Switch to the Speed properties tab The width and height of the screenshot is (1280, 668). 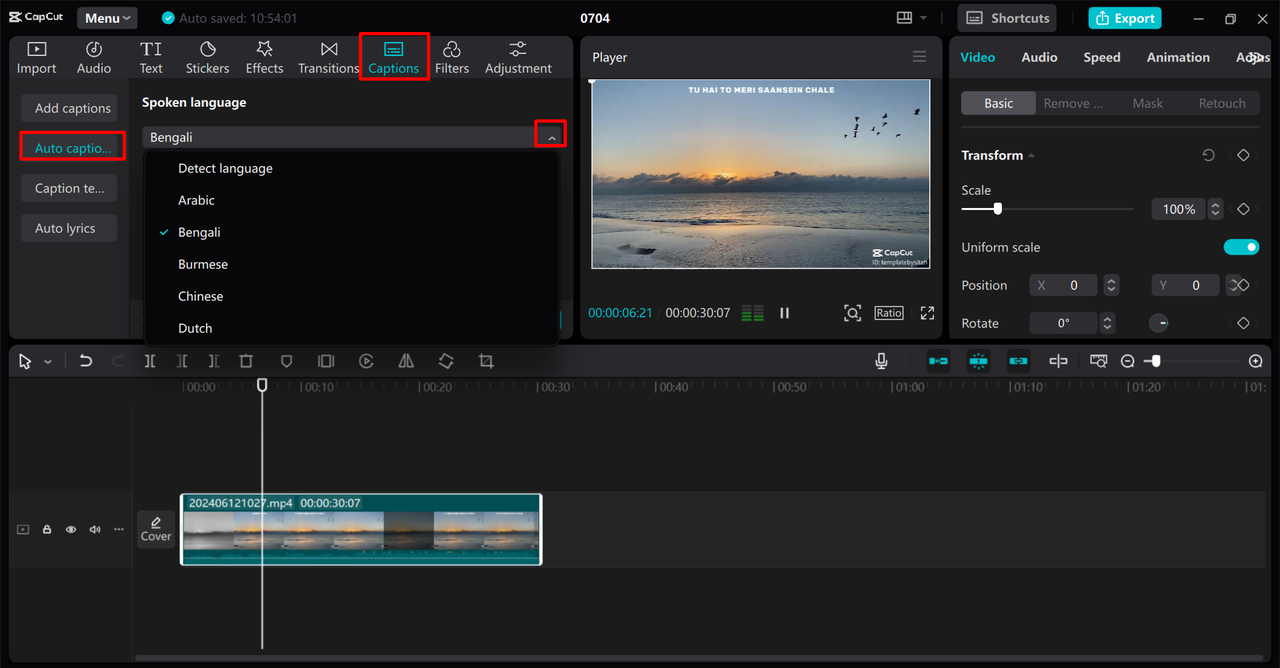tap(1101, 57)
